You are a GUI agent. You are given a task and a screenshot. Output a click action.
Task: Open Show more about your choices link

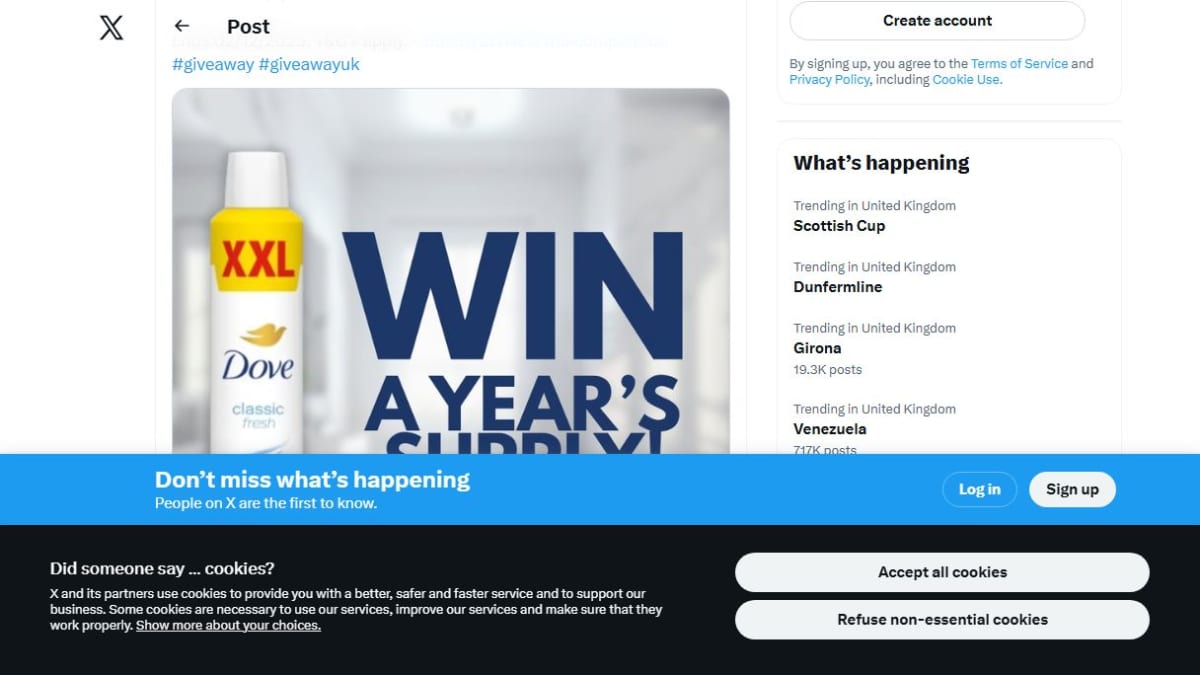tap(228, 625)
